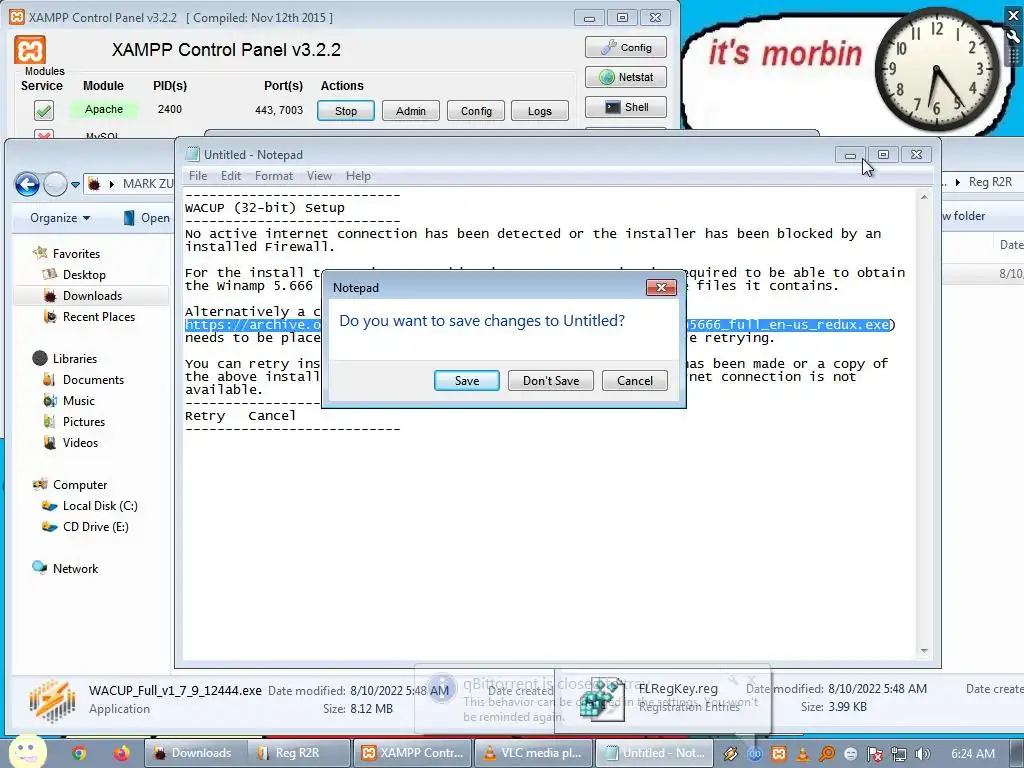Viewport: 1024px width, 768px height.
Task: View Apache Logs in XAMPP
Action: click(x=539, y=111)
